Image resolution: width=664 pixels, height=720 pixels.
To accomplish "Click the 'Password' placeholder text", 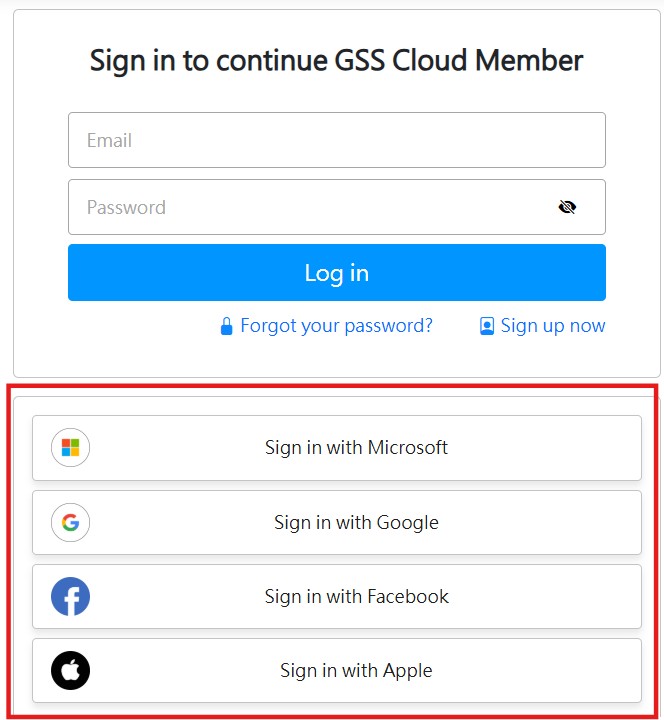I will click(x=126, y=208).
